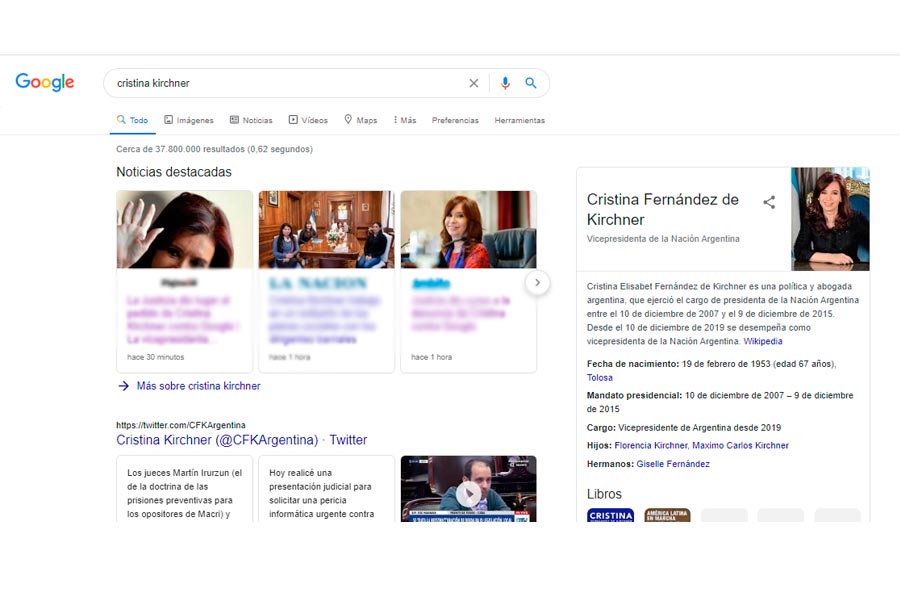This screenshot has height=600, width=900.
Task: Open the Más options menu
Action: (x=405, y=120)
